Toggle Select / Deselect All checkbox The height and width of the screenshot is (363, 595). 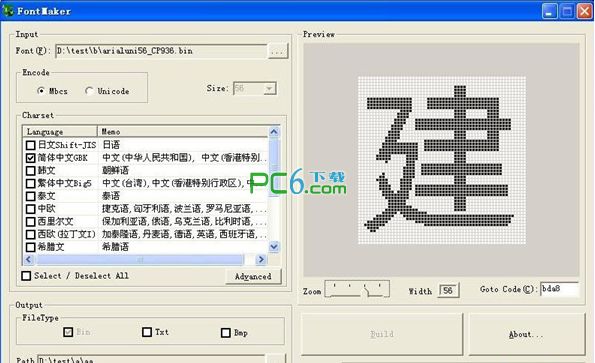pyautogui.click(x=26, y=276)
